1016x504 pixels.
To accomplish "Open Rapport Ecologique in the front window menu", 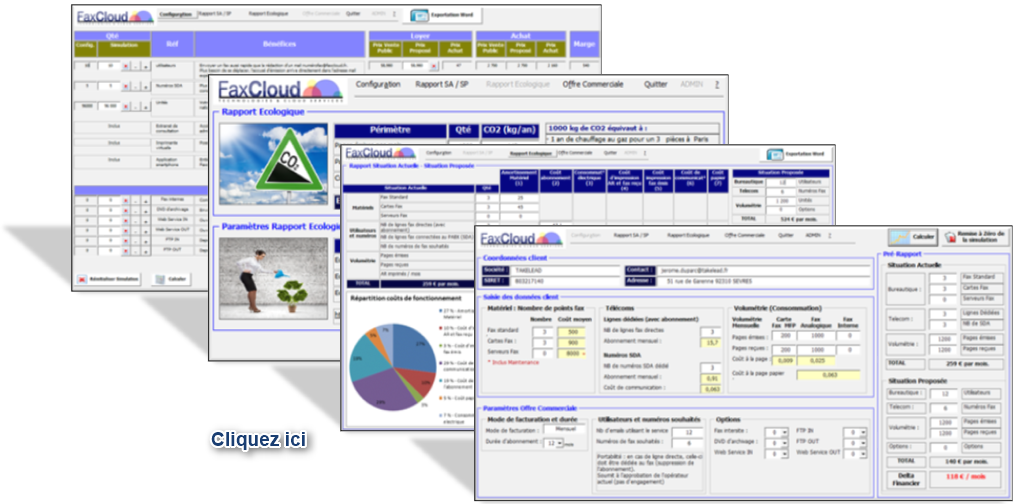I will coord(688,236).
